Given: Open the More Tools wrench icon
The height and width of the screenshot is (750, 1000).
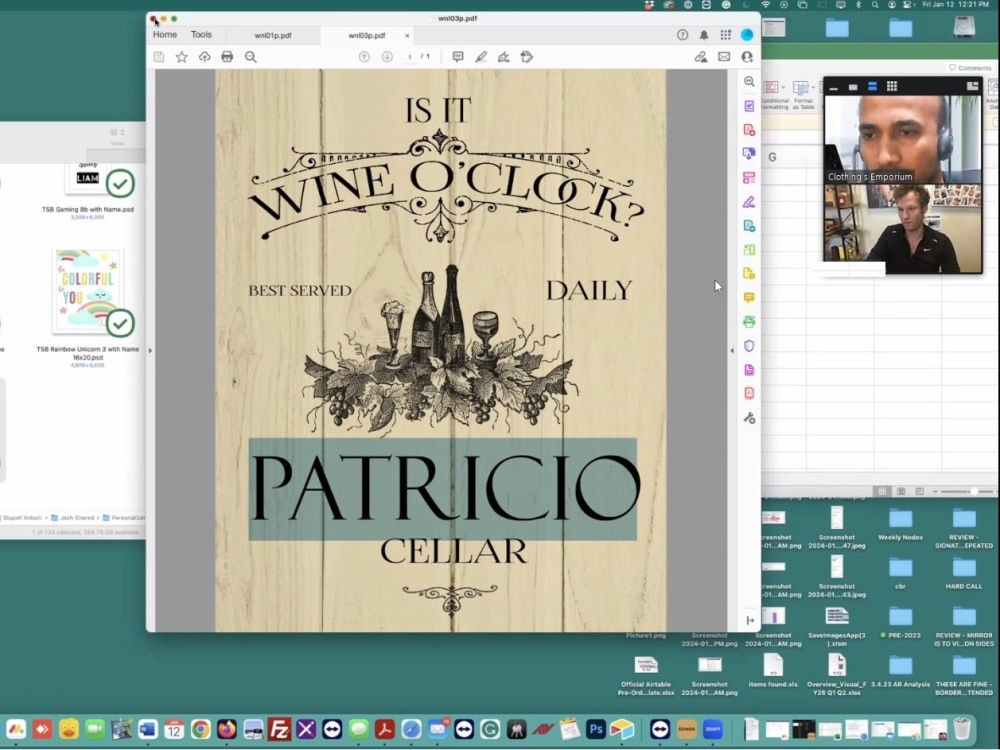Looking at the screenshot, I should (749, 418).
